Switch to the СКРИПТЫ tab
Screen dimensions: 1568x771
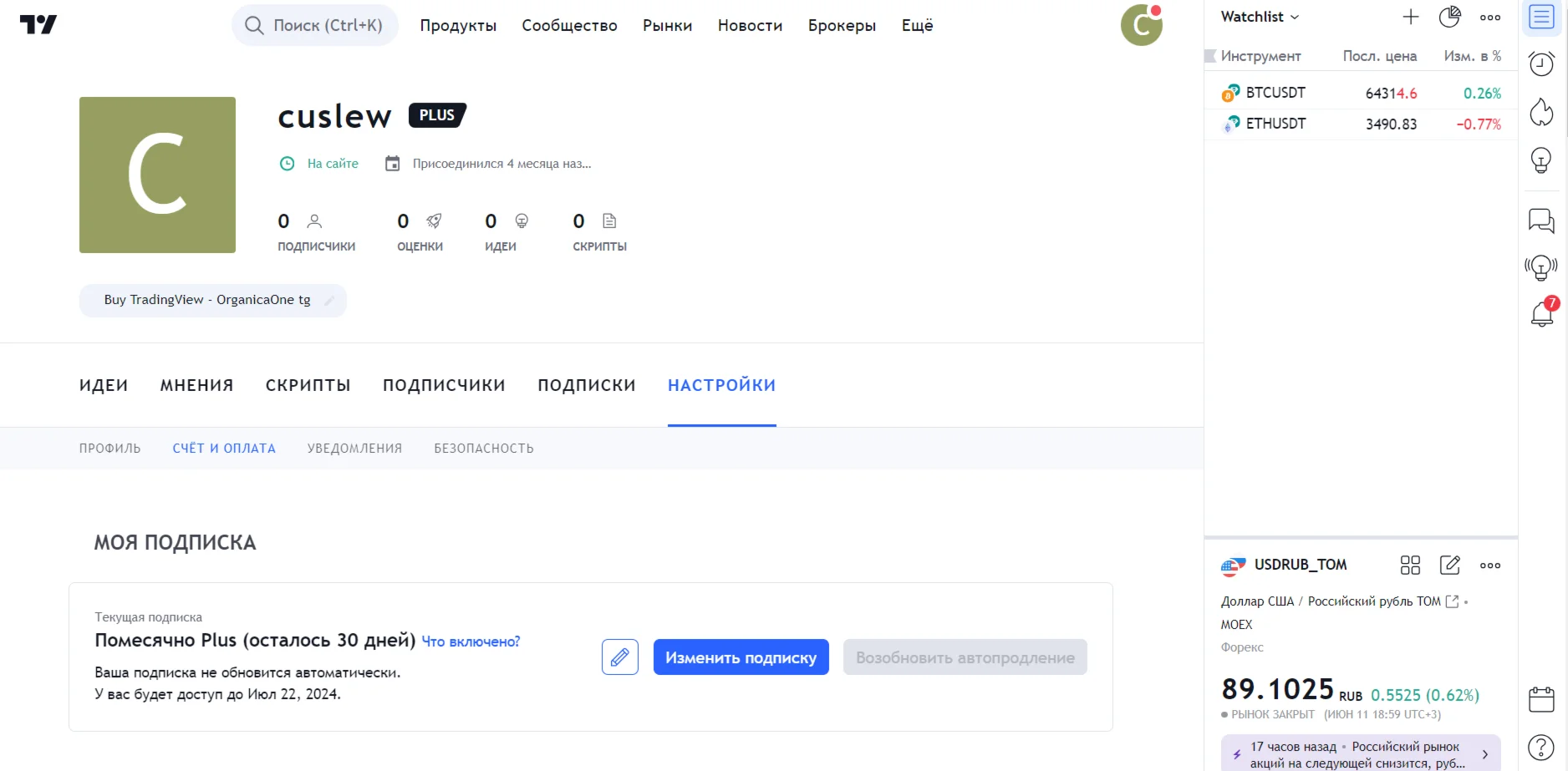click(x=308, y=385)
